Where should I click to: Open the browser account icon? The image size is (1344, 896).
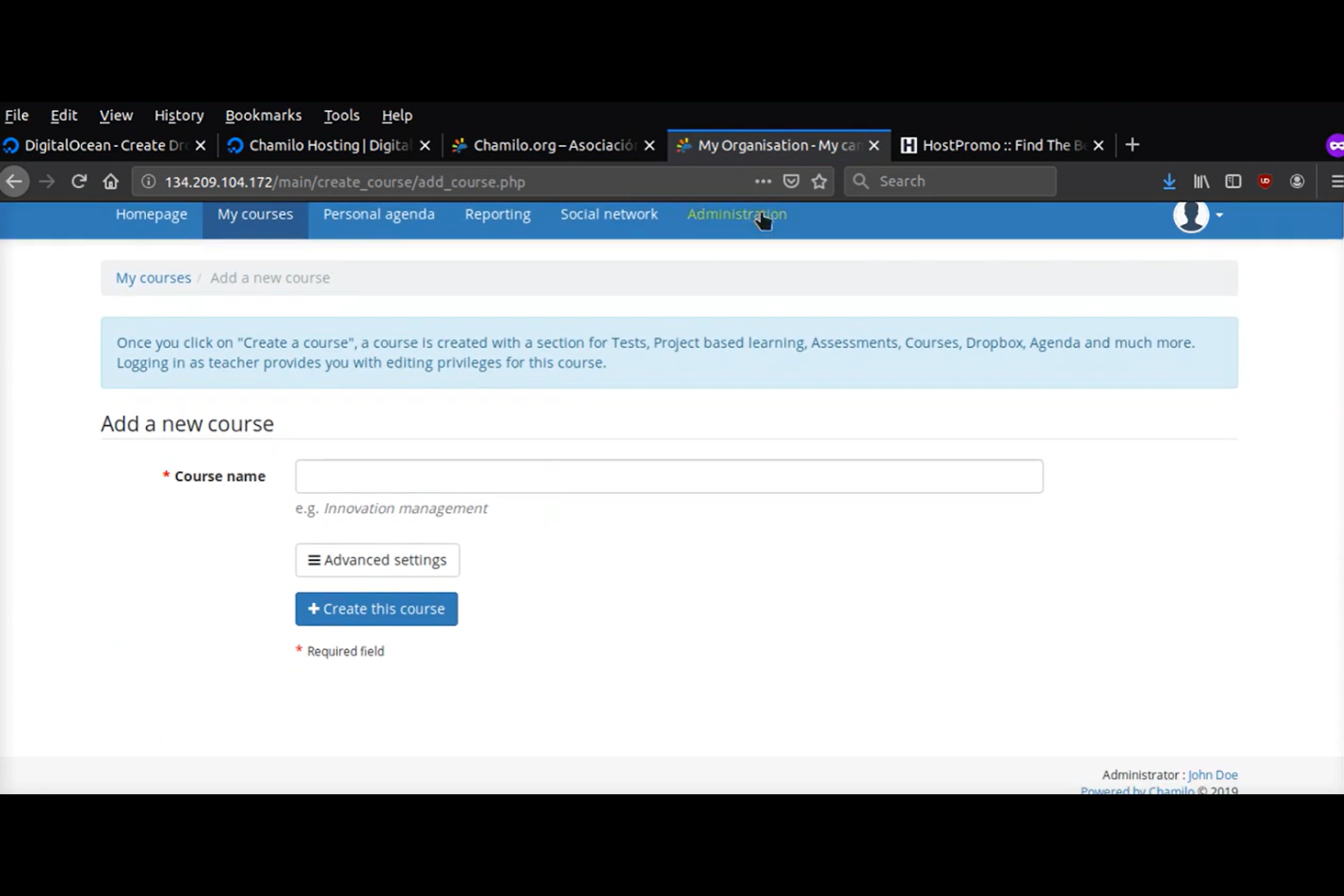click(x=1297, y=181)
